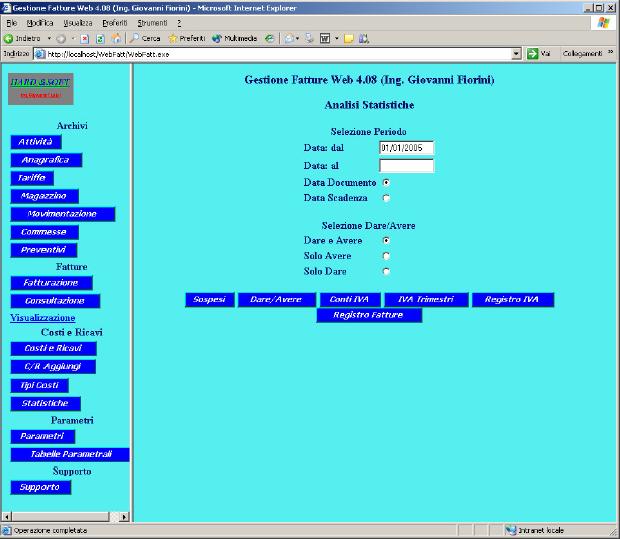
Task: Select the Dare e Avere radio button
Action: click(386, 240)
